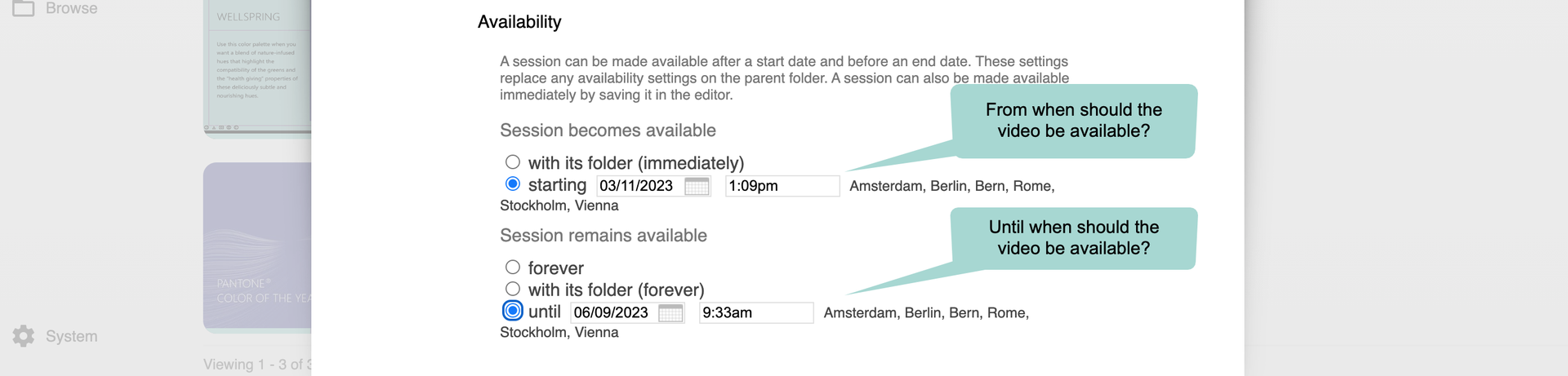The image size is (1568, 376).
Task: Click the Availability section heading
Action: (519, 22)
